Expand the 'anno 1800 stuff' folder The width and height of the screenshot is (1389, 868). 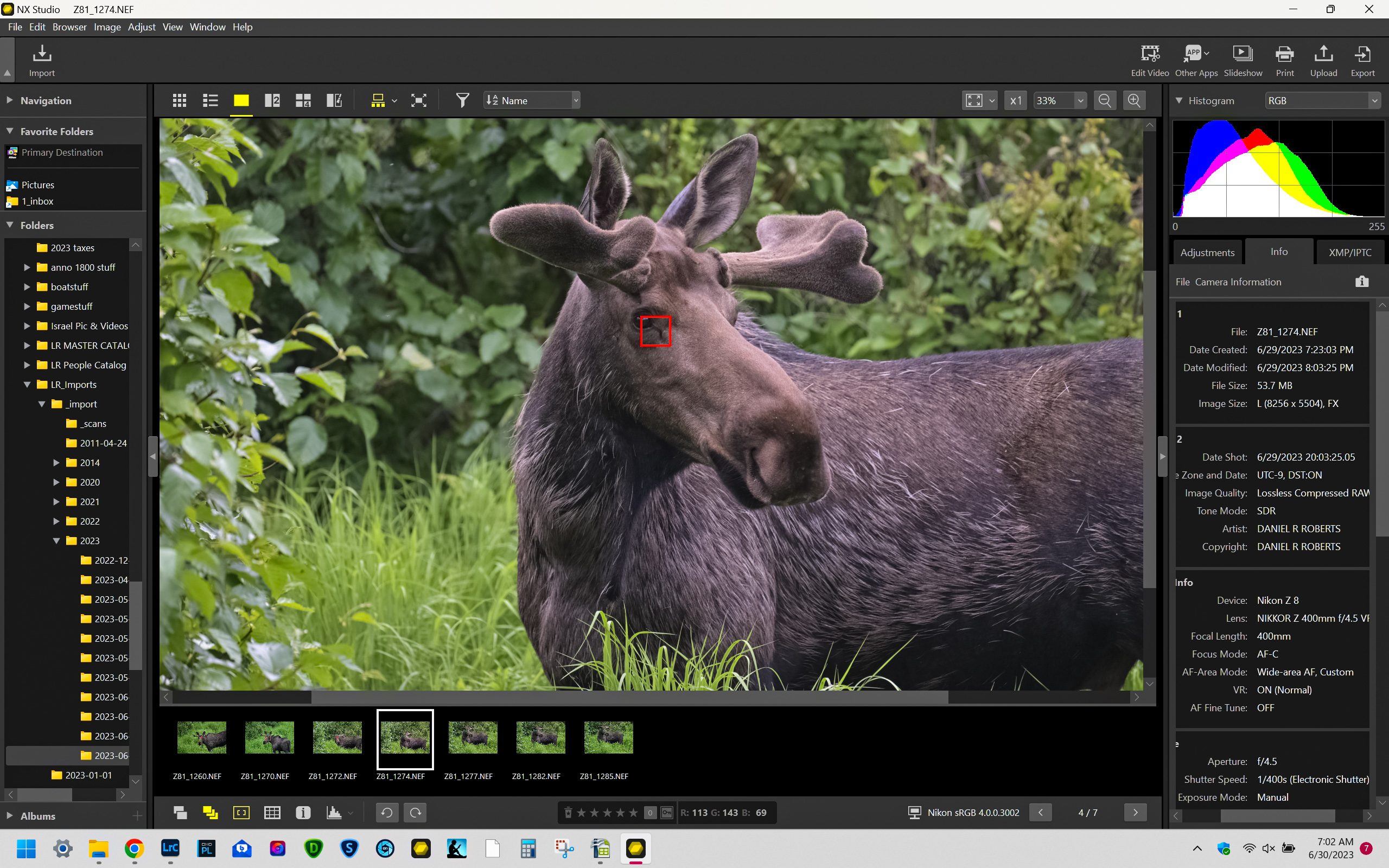pos(27,267)
